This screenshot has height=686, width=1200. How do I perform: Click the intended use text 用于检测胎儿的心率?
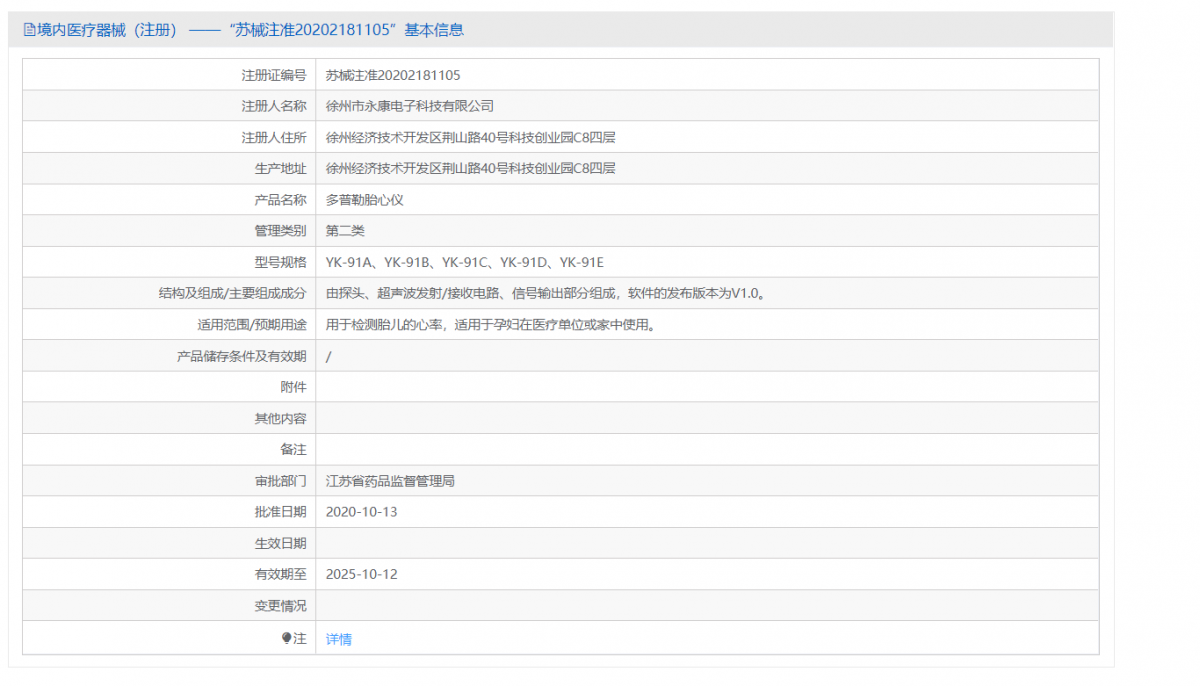point(491,325)
